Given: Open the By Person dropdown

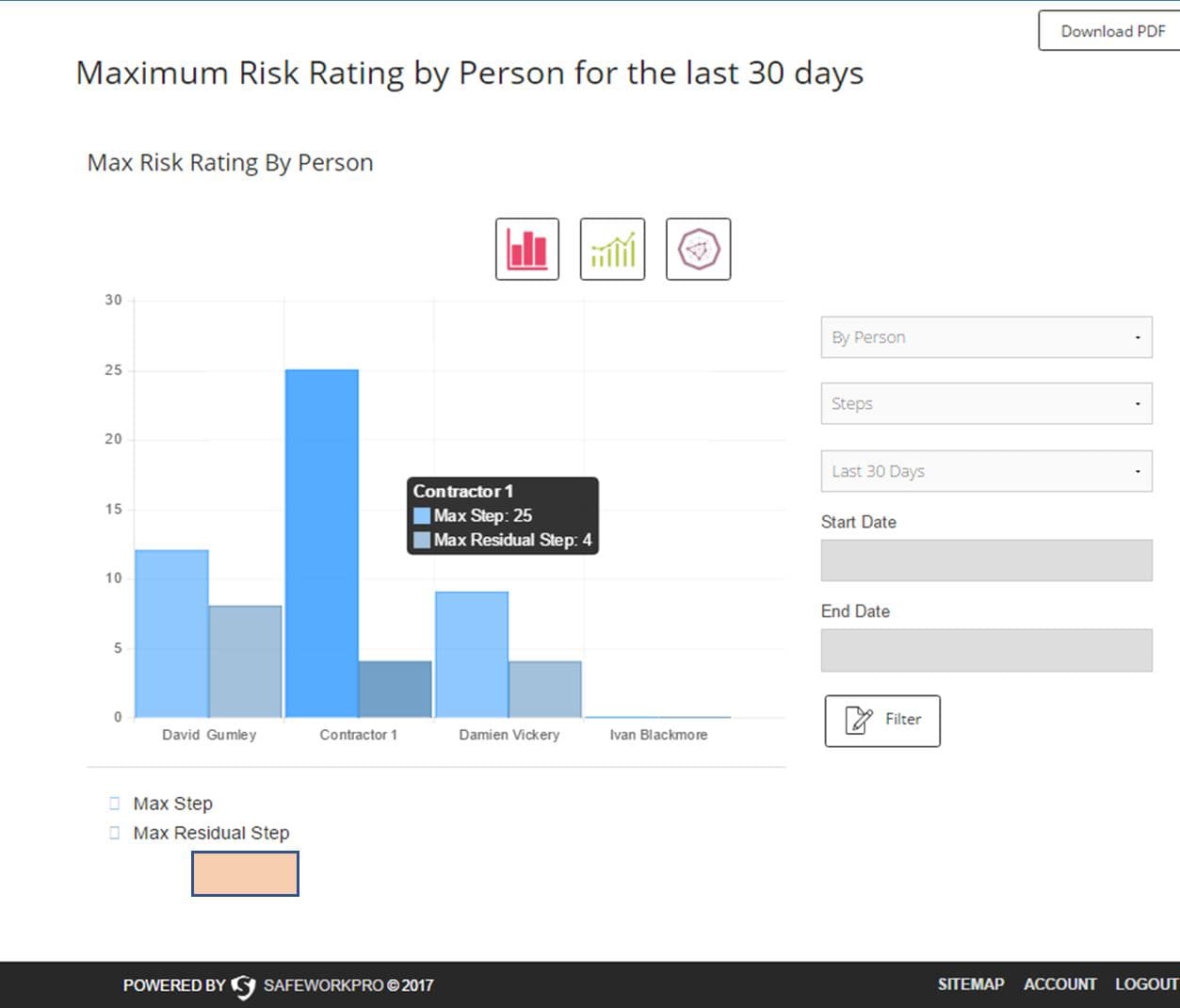Looking at the screenshot, I should tap(985, 337).
